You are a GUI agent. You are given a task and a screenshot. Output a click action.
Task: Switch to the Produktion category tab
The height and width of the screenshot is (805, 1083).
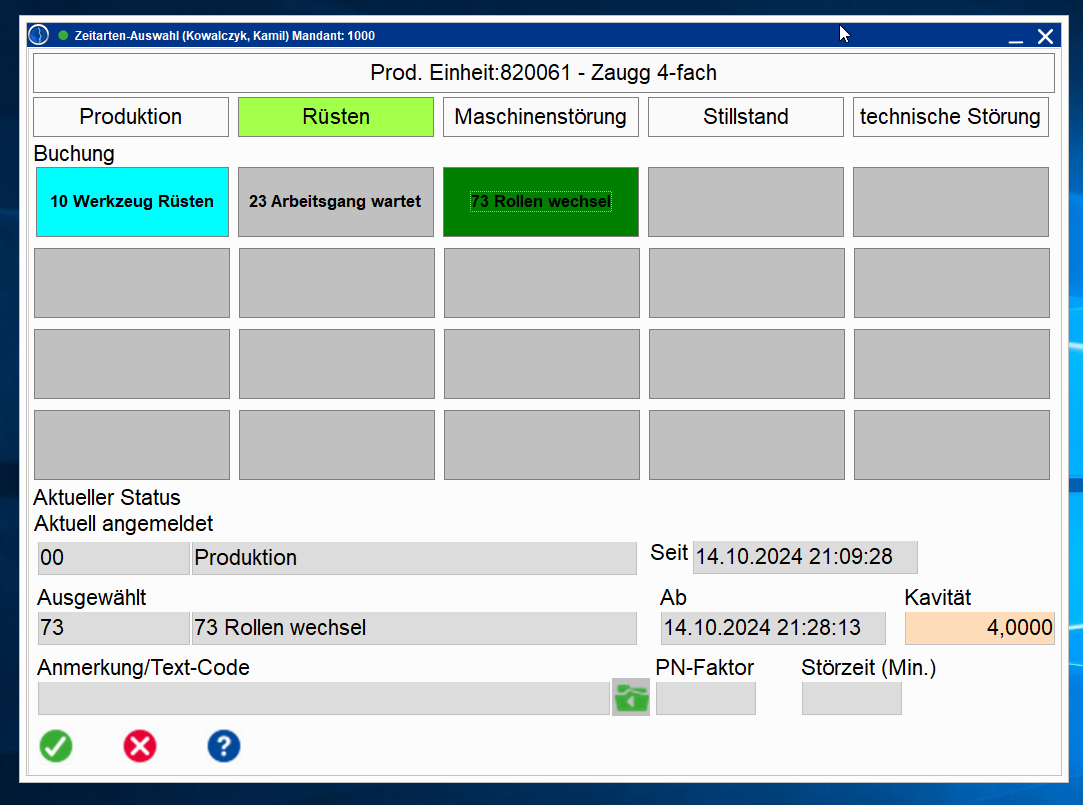(x=131, y=117)
